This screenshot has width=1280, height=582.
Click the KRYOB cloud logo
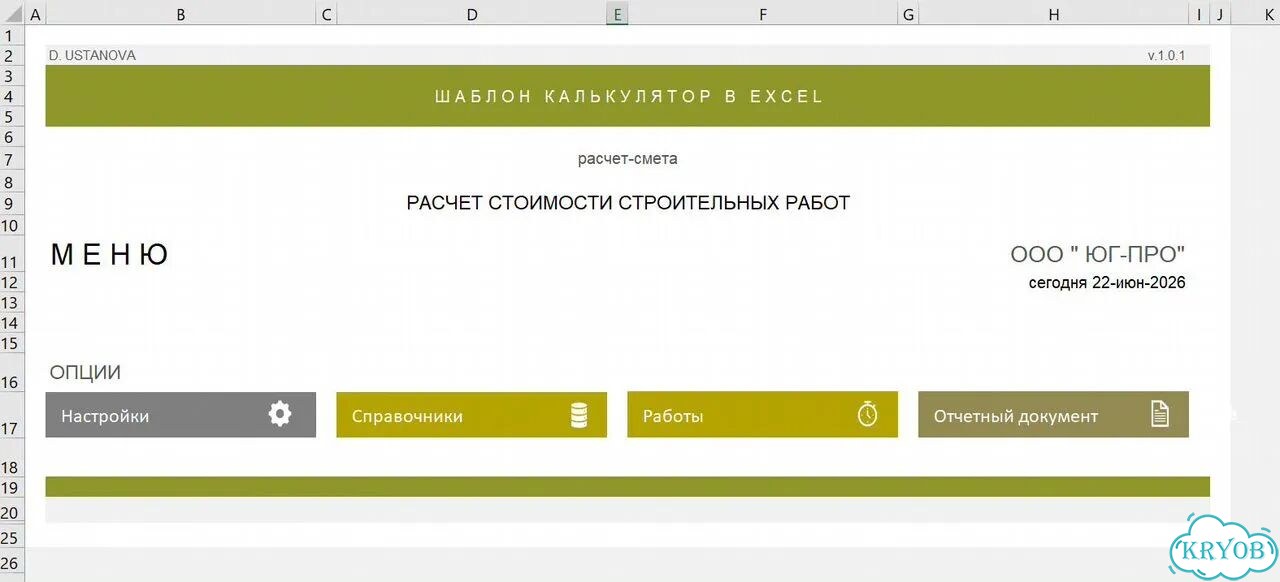(x=1223, y=548)
